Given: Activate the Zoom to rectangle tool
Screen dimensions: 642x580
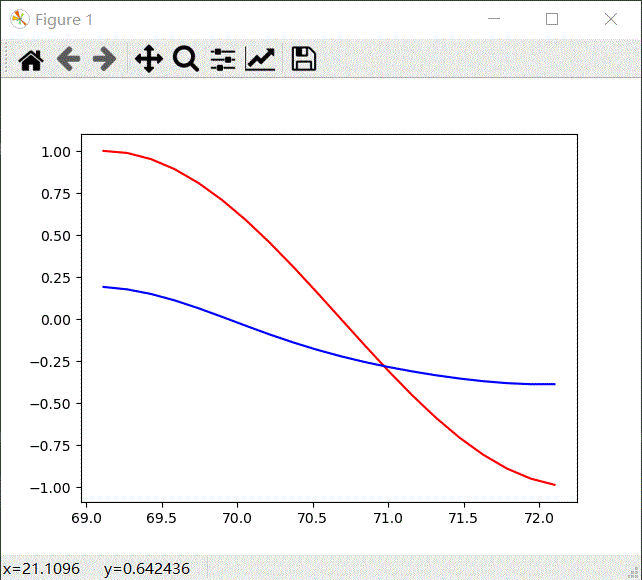Looking at the screenshot, I should coord(186,59).
